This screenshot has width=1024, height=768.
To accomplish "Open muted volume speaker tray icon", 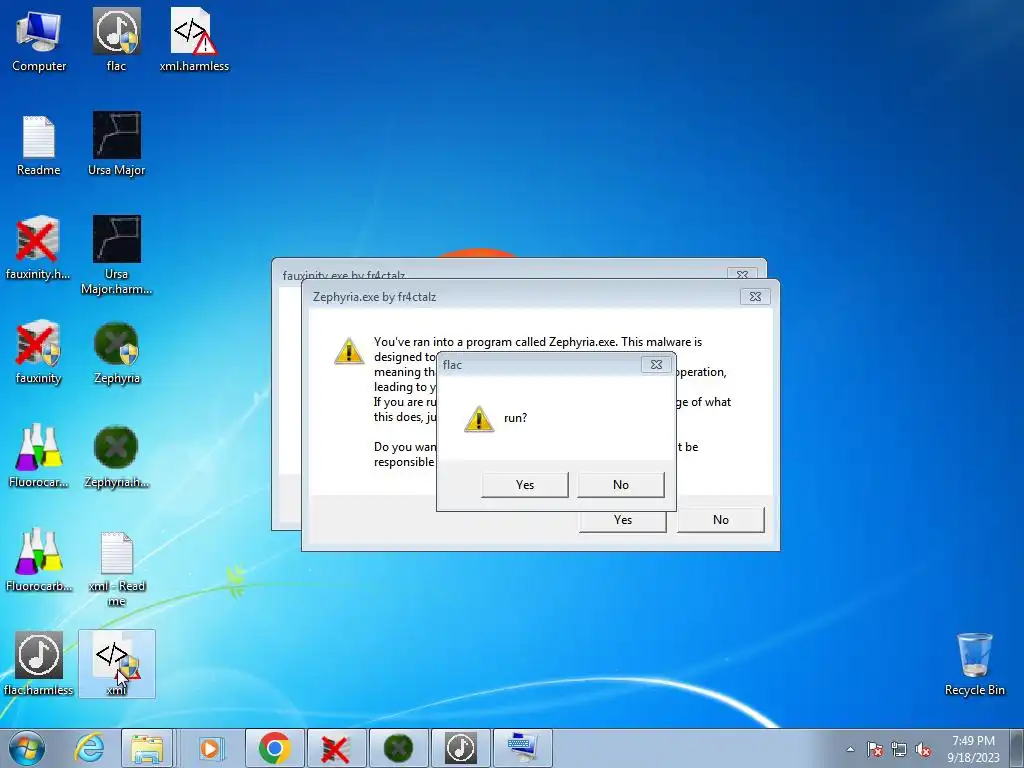I will click(923, 749).
